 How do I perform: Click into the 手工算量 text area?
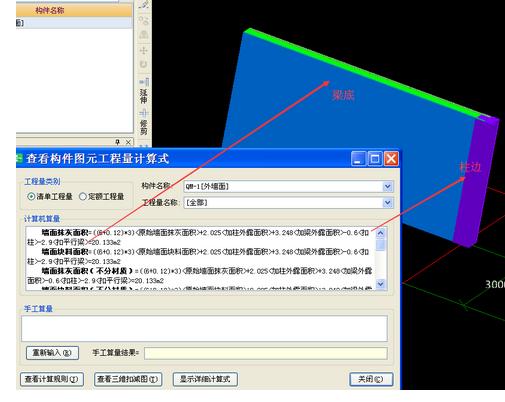coord(204,328)
